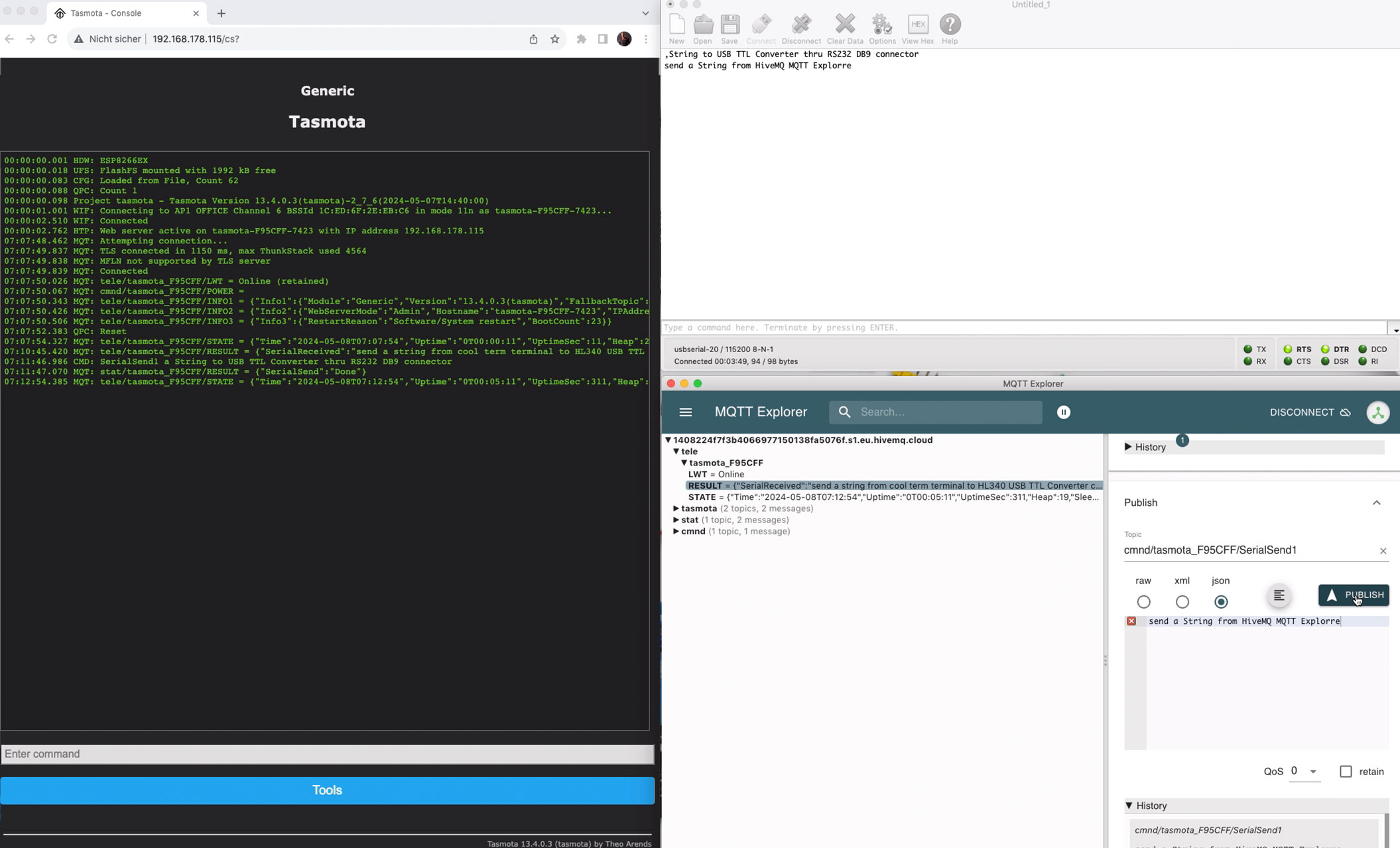The height and width of the screenshot is (848, 1400).
Task: Select the xml payload format radio
Action: 1182,602
